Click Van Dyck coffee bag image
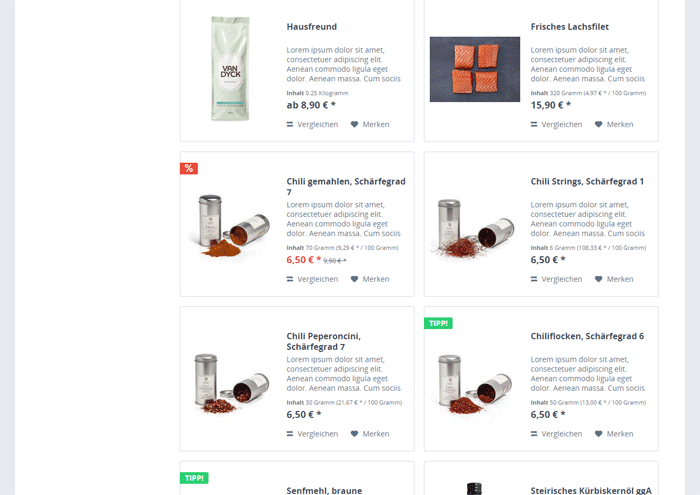Image resolution: width=700 pixels, height=495 pixels. [230, 69]
